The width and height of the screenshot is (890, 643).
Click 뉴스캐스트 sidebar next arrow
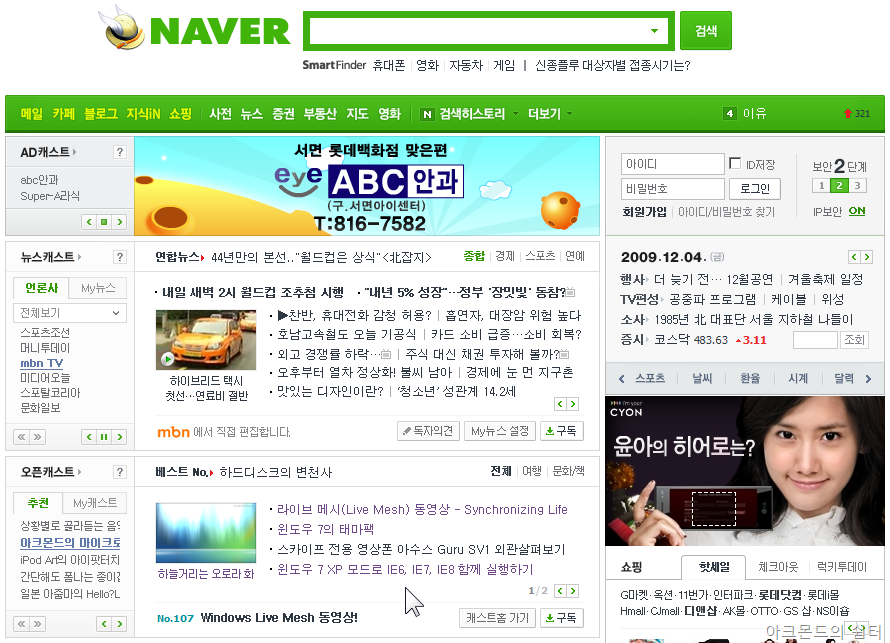click(119, 437)
